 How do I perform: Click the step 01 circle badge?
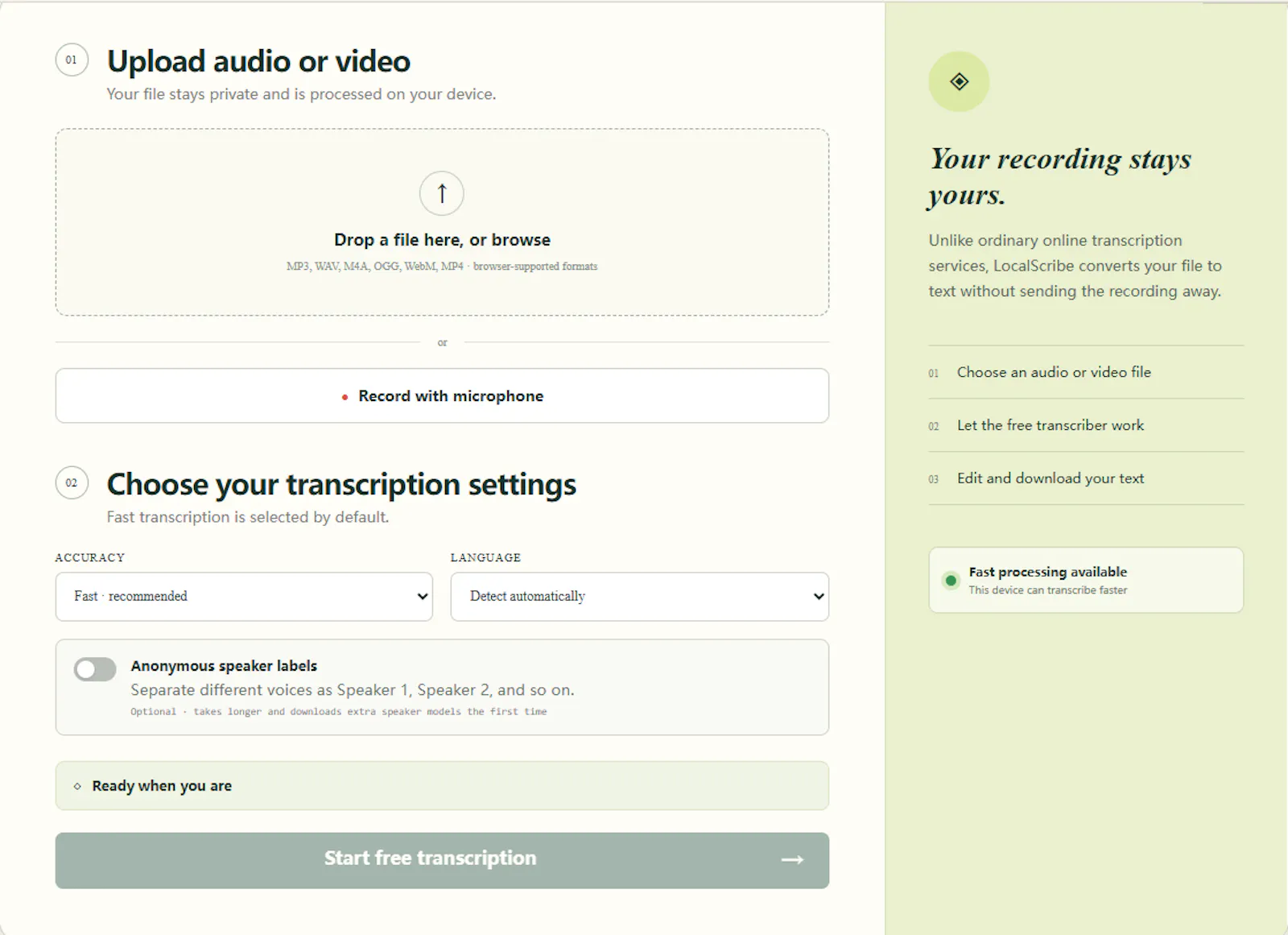tap(72, 60)
